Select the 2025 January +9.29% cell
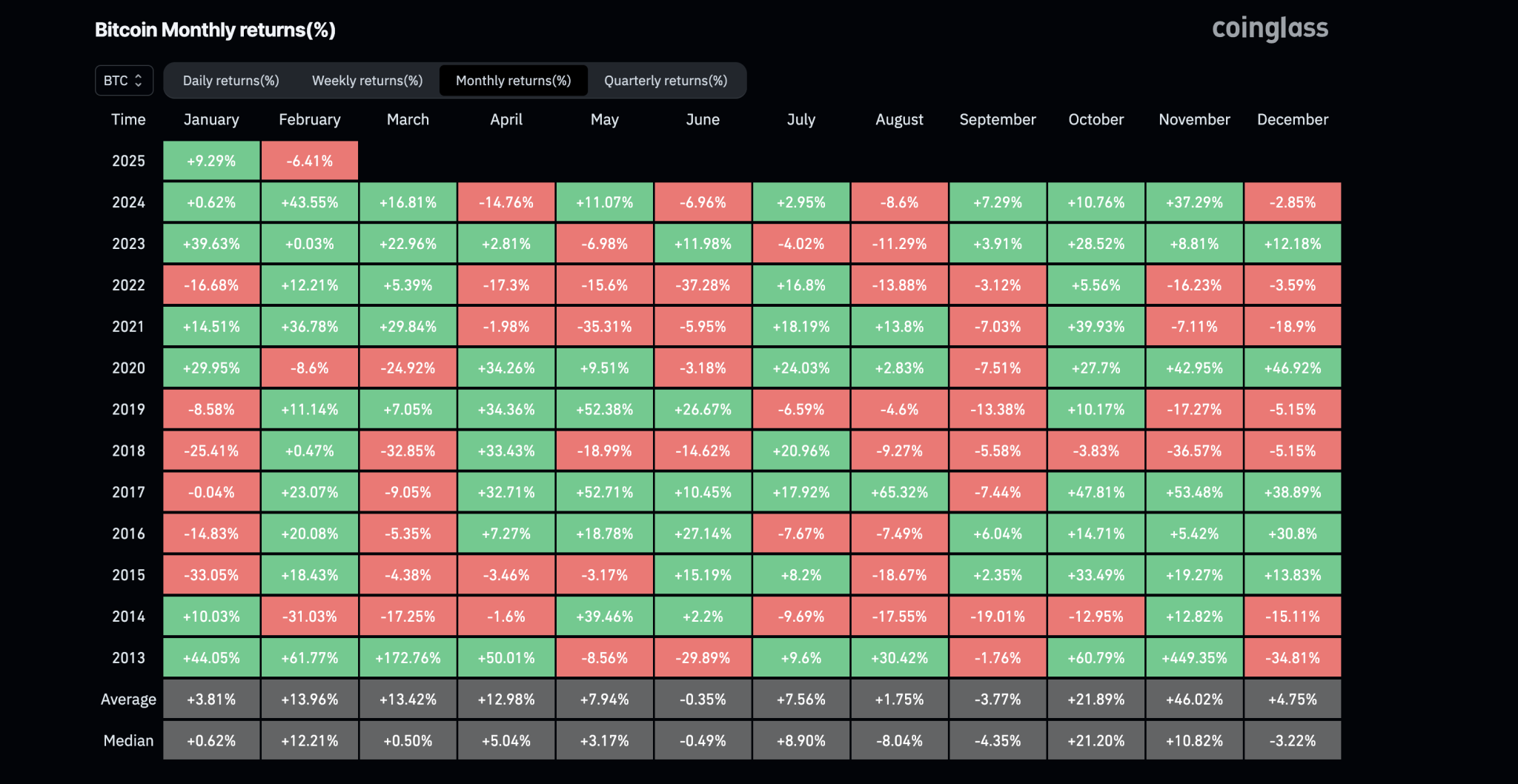Screen dimensions: 1518x784 pyautogui.click(x=211, y=161)
